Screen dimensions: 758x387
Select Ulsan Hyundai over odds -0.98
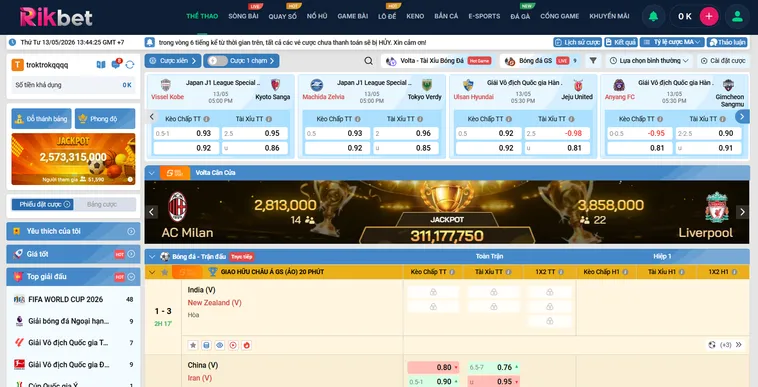pyautogui.click(x=557, y=133)
